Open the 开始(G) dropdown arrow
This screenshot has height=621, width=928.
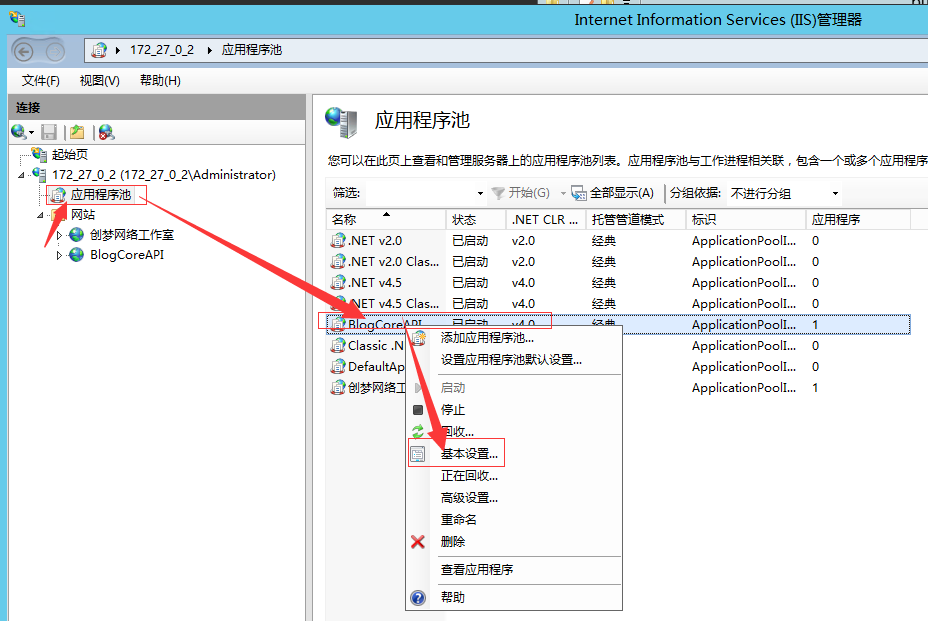[563, 194]
